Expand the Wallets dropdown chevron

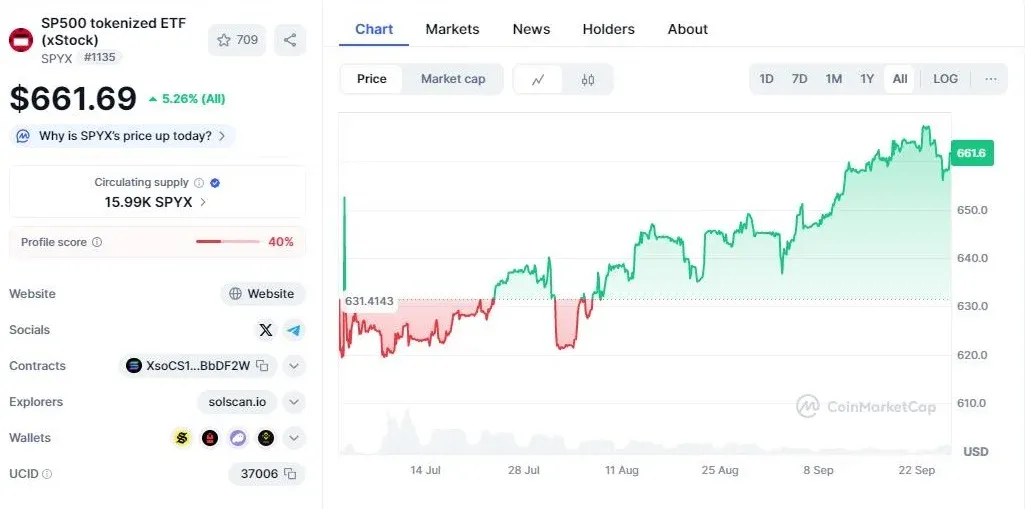coord(294,438)
